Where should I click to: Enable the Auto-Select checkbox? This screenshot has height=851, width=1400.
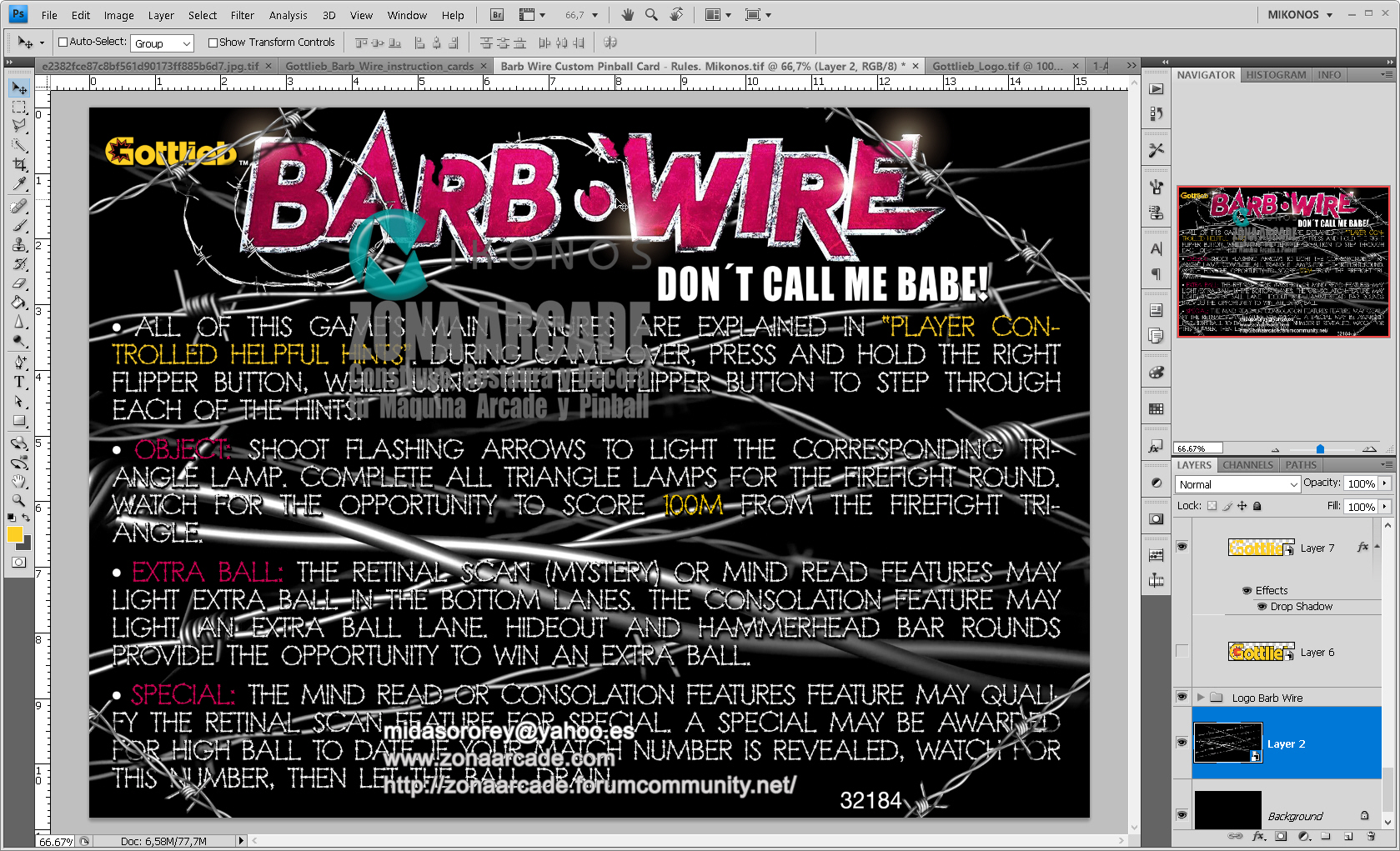click(63, 42)
